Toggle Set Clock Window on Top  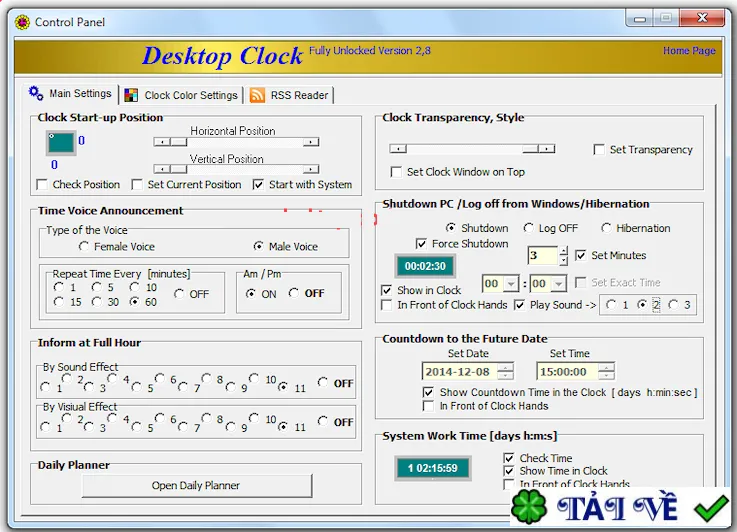click(396, 172)
